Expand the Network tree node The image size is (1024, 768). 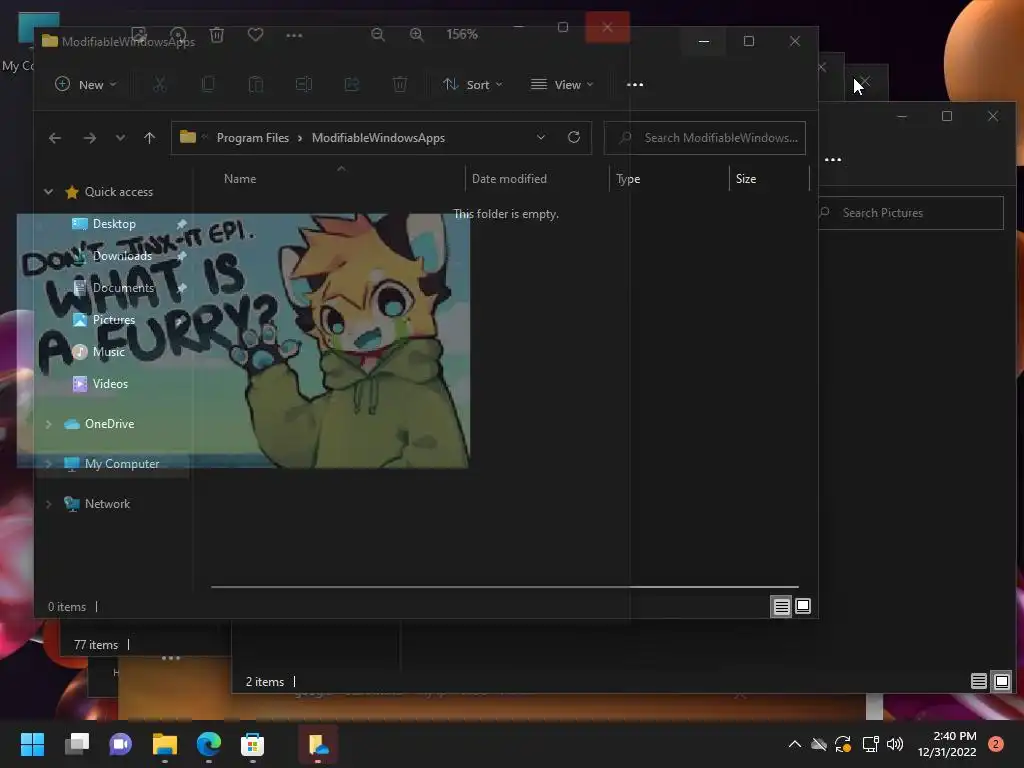pos(48,504)
